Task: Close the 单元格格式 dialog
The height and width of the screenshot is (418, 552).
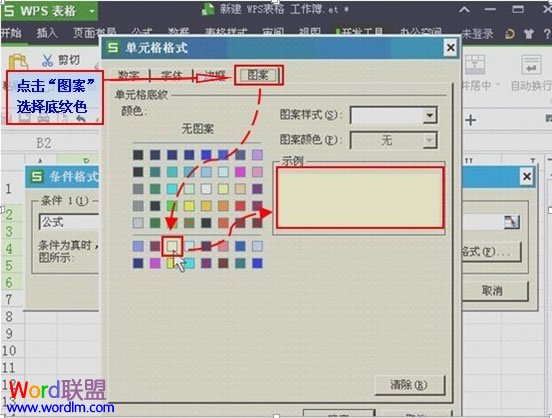Action: [451, 48]
